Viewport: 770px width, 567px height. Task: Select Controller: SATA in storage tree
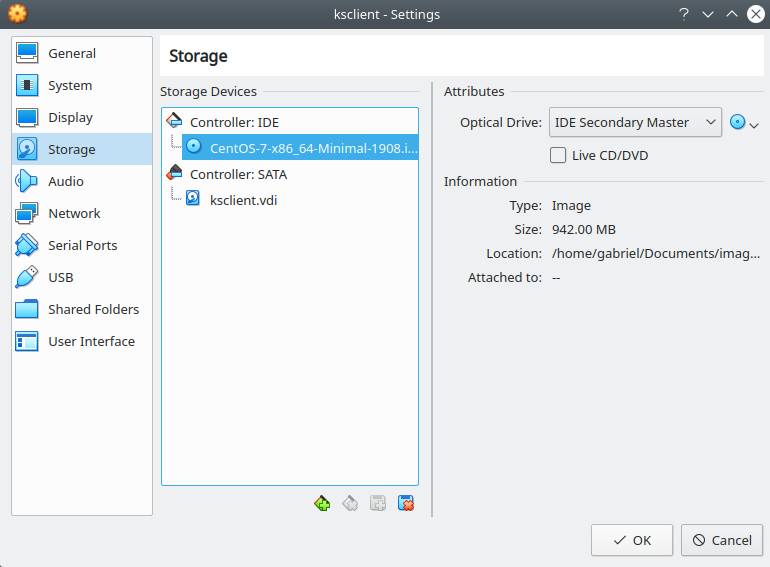[x=238, y=174]
